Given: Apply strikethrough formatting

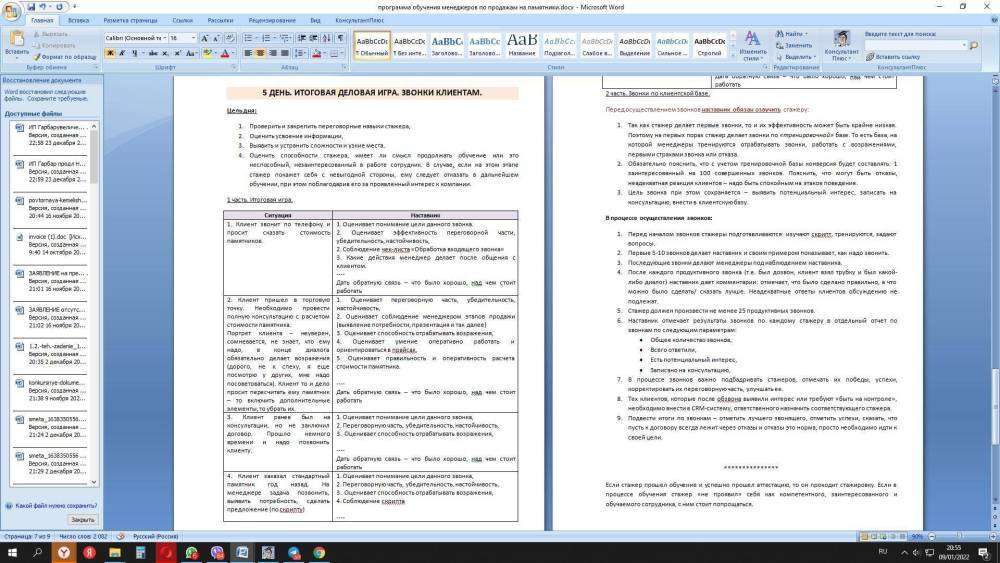Looking at the screenshot, I should pos(153,53).
